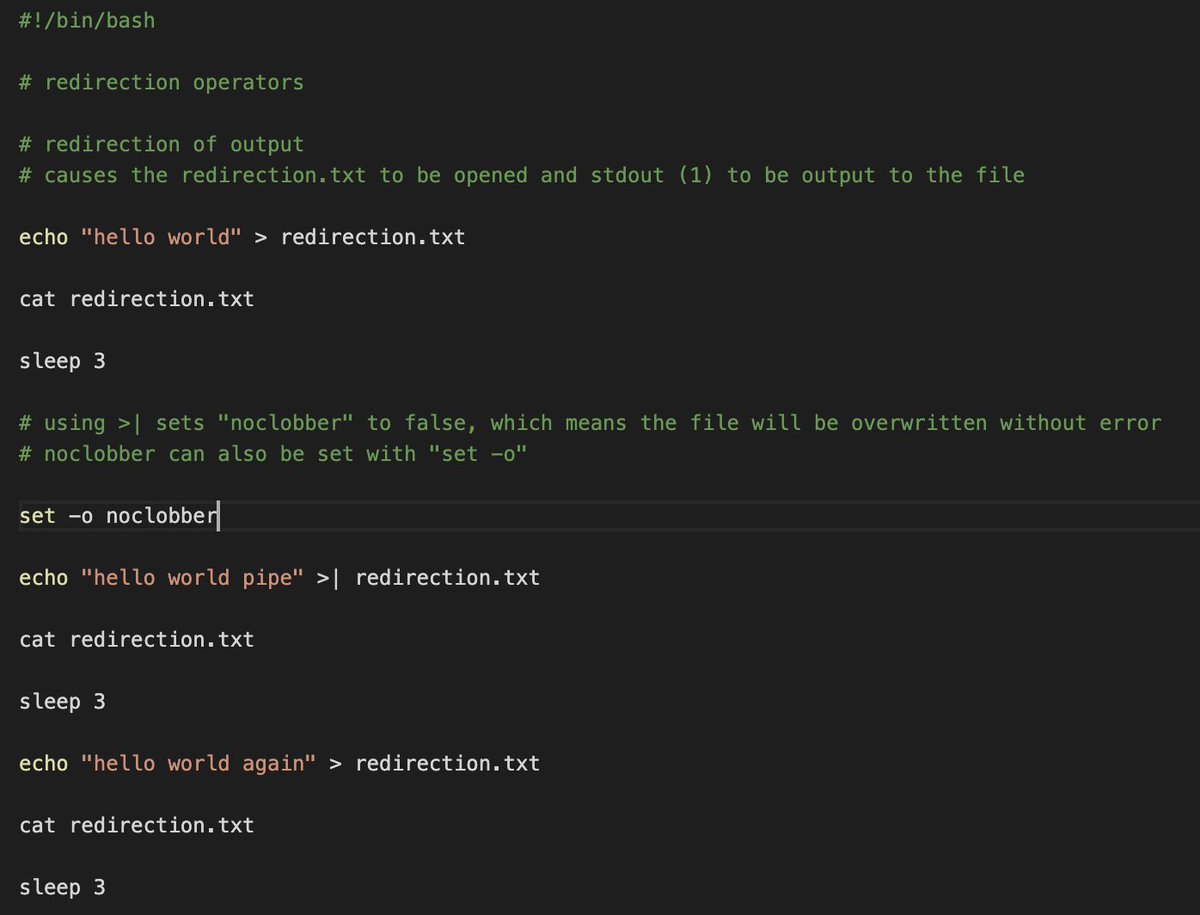Click the first 'cat redirection.txt' line
Screen dimensions: 1200x915
pyautogui.click(x=137, y=299)
